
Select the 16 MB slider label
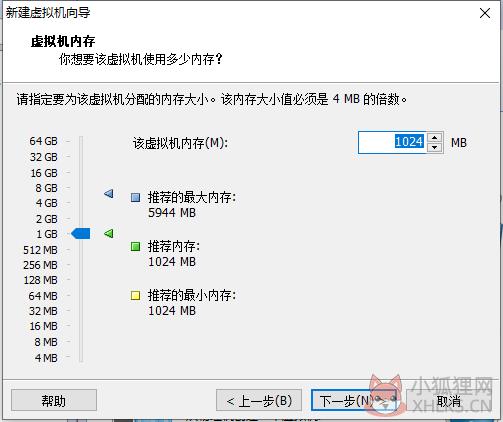pyautogui.click(x=43, y=326)
